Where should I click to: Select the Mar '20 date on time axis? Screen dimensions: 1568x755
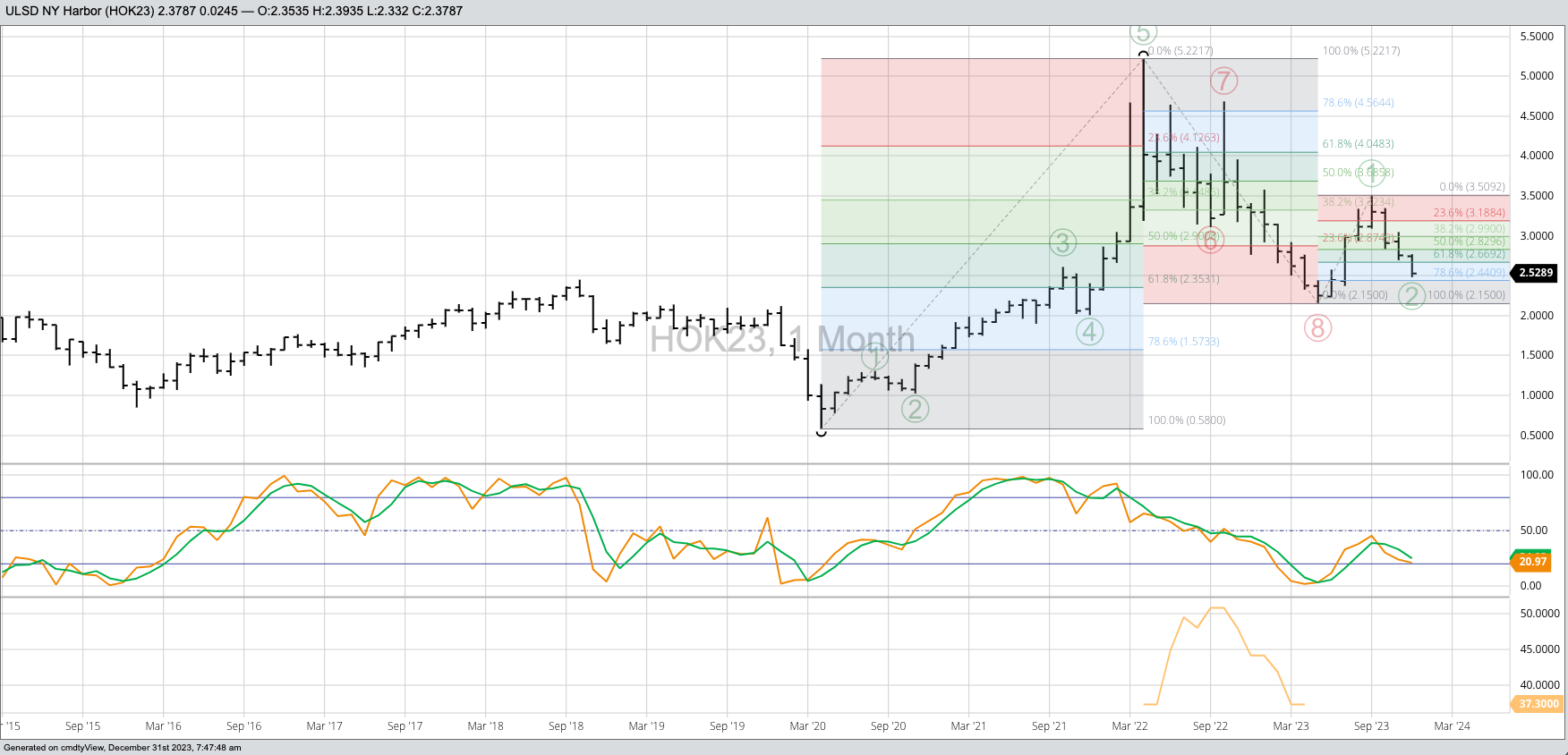click(x=807, y=726)
